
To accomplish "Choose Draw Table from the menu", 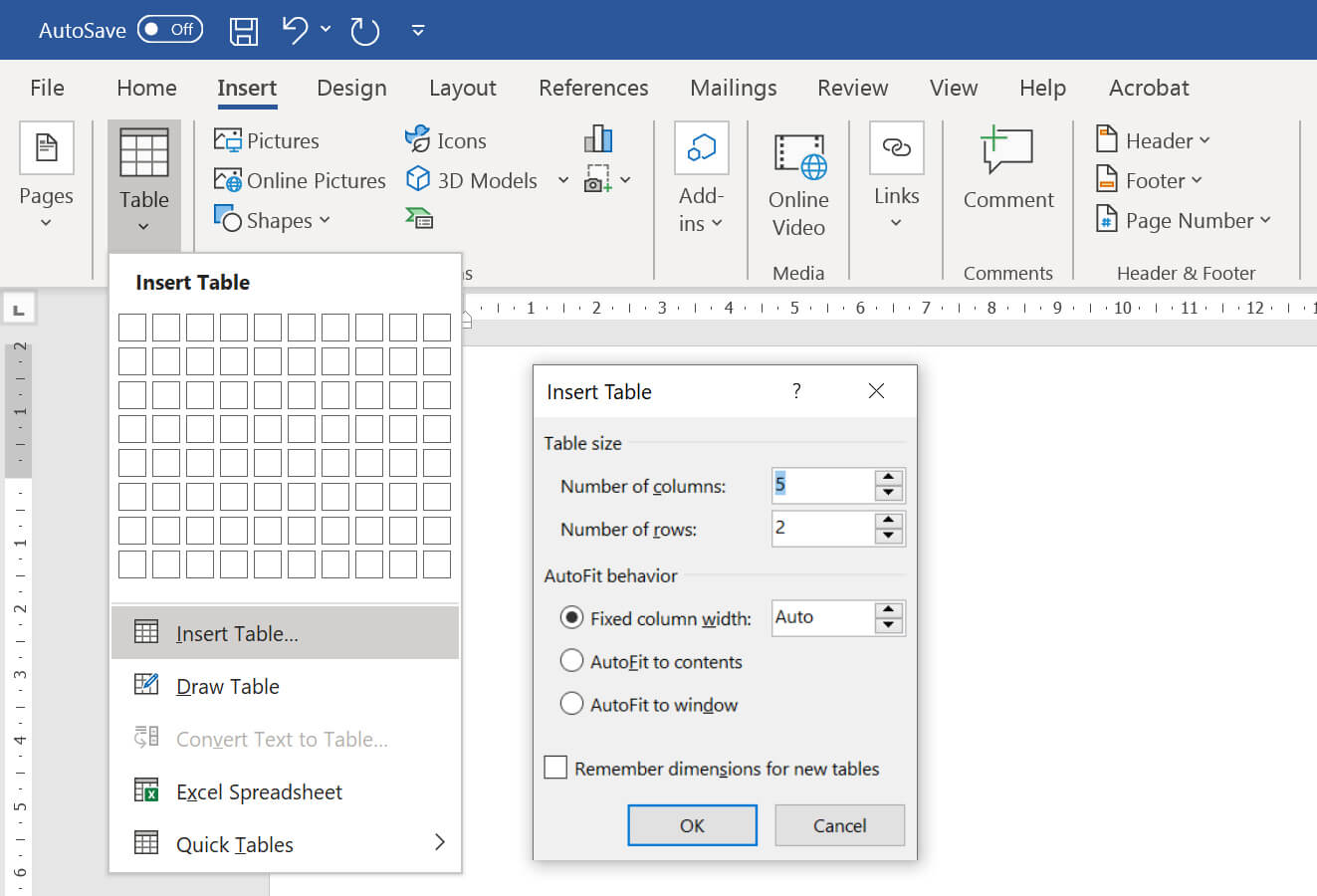I will point(285,686).
